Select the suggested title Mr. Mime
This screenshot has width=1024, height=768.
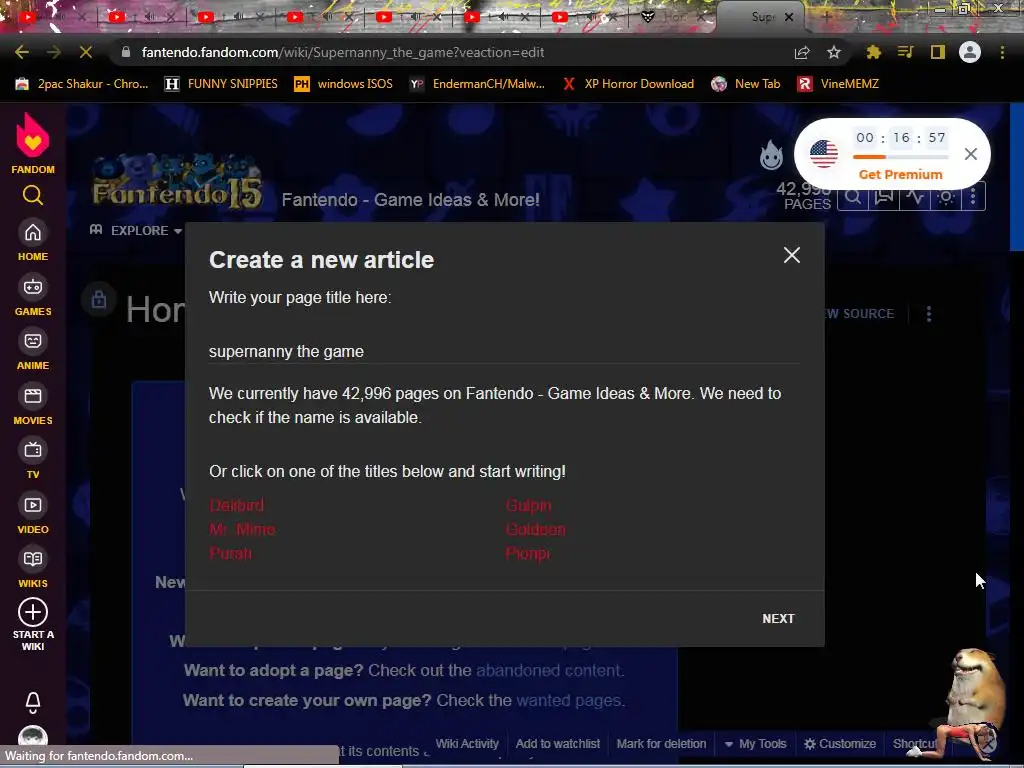(242, 529)
